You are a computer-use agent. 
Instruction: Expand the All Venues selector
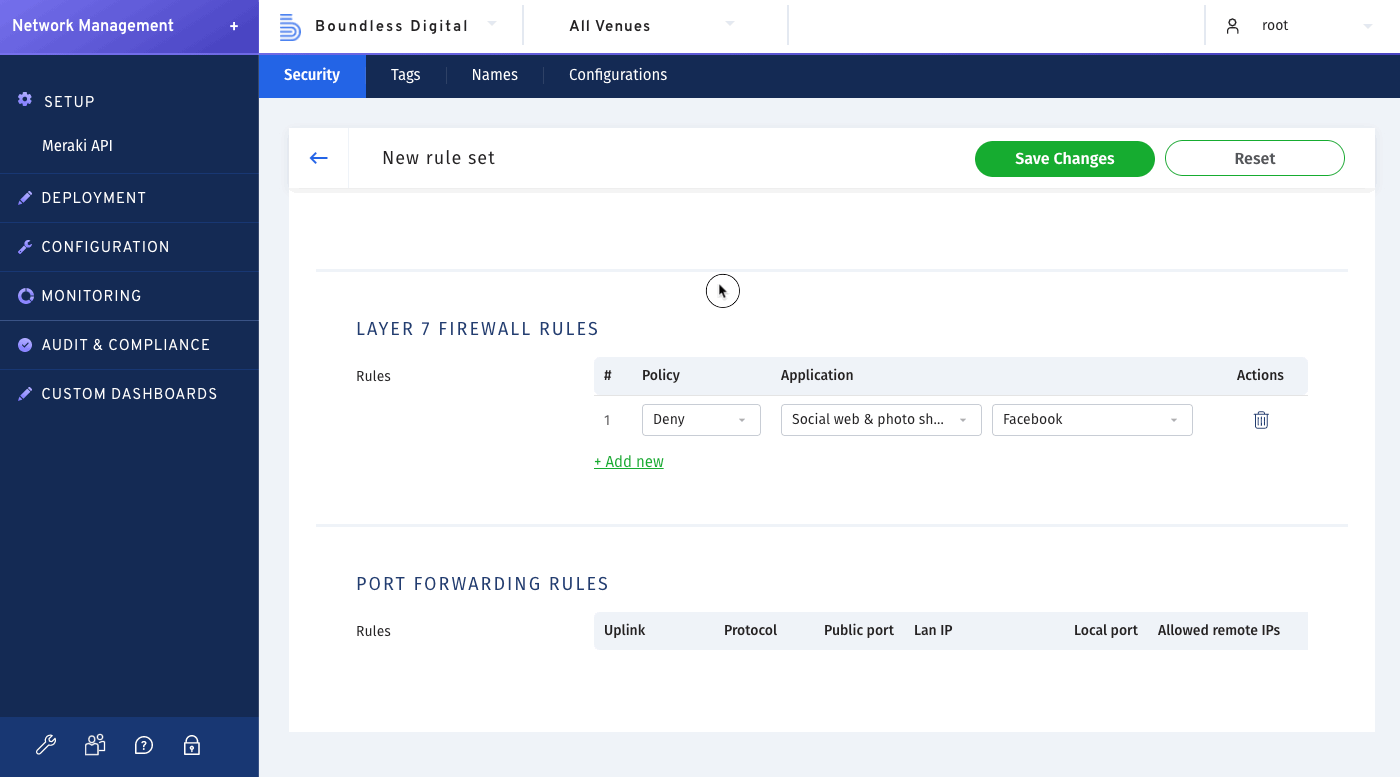pos(652,26)
